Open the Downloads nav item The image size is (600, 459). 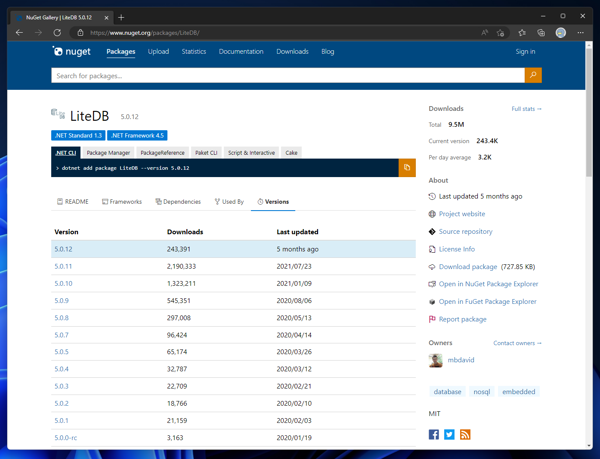coord(292,52)
